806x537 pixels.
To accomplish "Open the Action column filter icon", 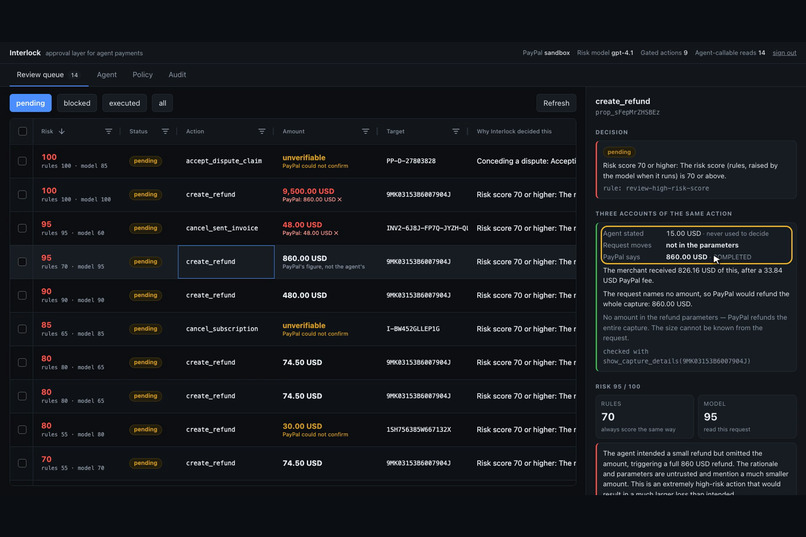I will (262, 132).
